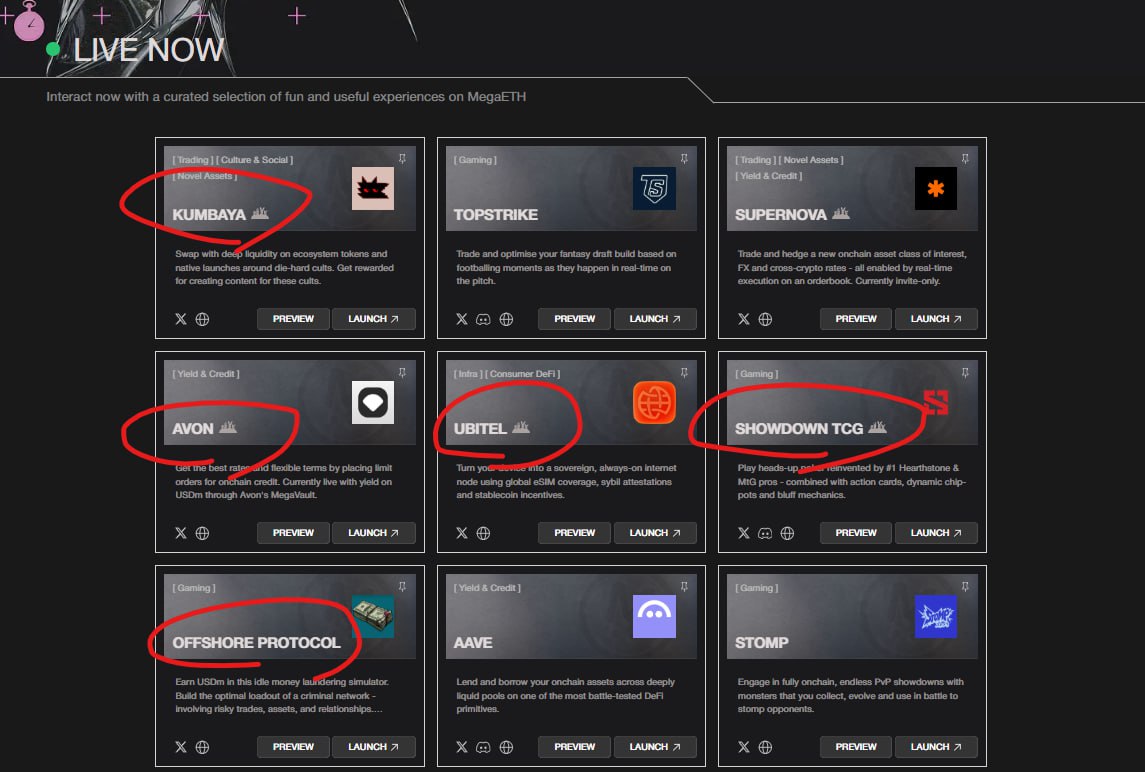Viewport: 1145px width, 772px height.
Task: Launch the Stomp app
Action: 936,747
